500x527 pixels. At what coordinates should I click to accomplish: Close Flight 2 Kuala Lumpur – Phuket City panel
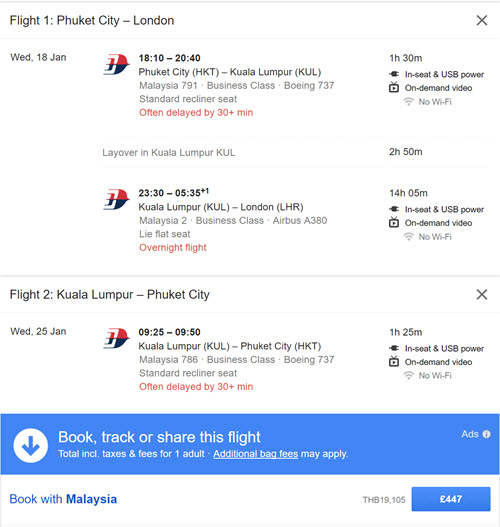[482, 294]
